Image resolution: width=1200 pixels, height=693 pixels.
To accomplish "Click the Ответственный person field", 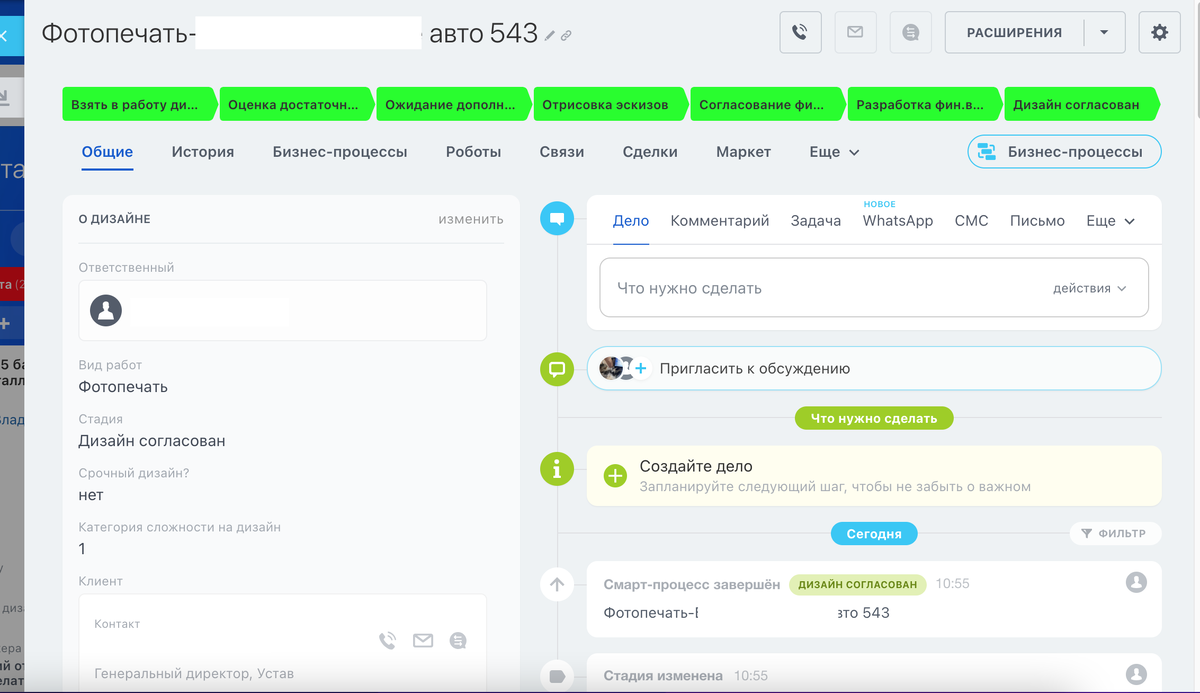I will click(283, 310).
